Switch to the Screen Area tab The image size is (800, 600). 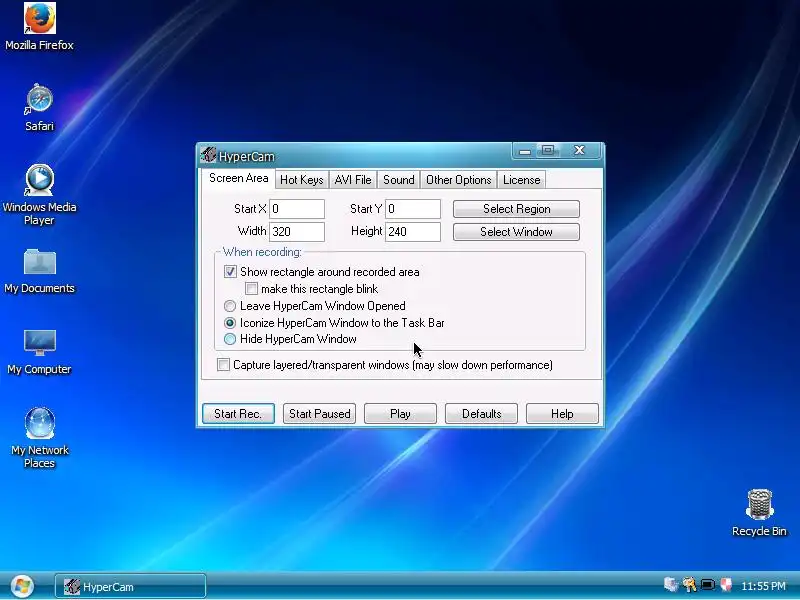[x=238, y=178]
